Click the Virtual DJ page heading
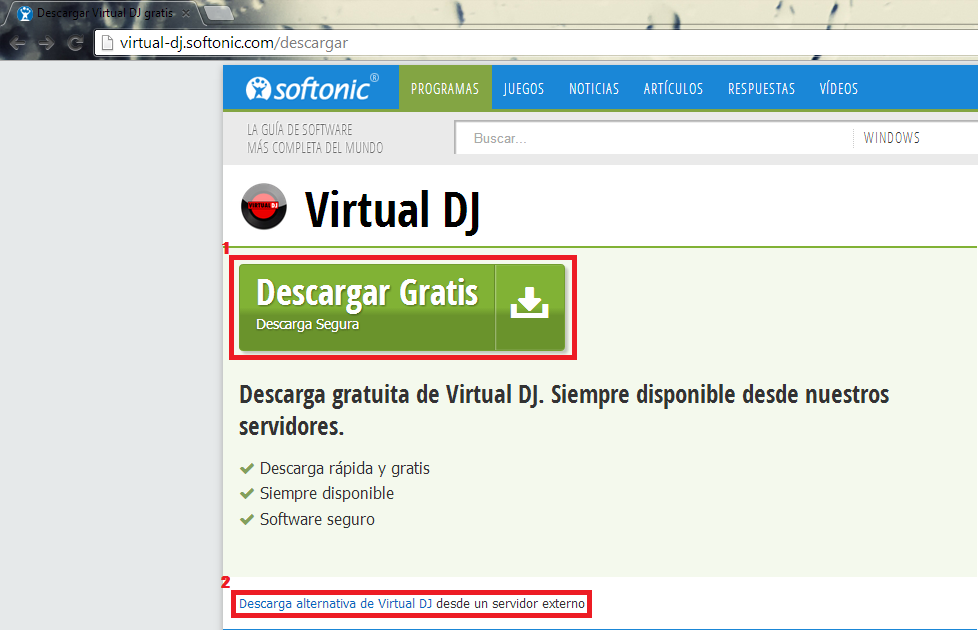Screen dimensions: 978x630 click(392, 210)
